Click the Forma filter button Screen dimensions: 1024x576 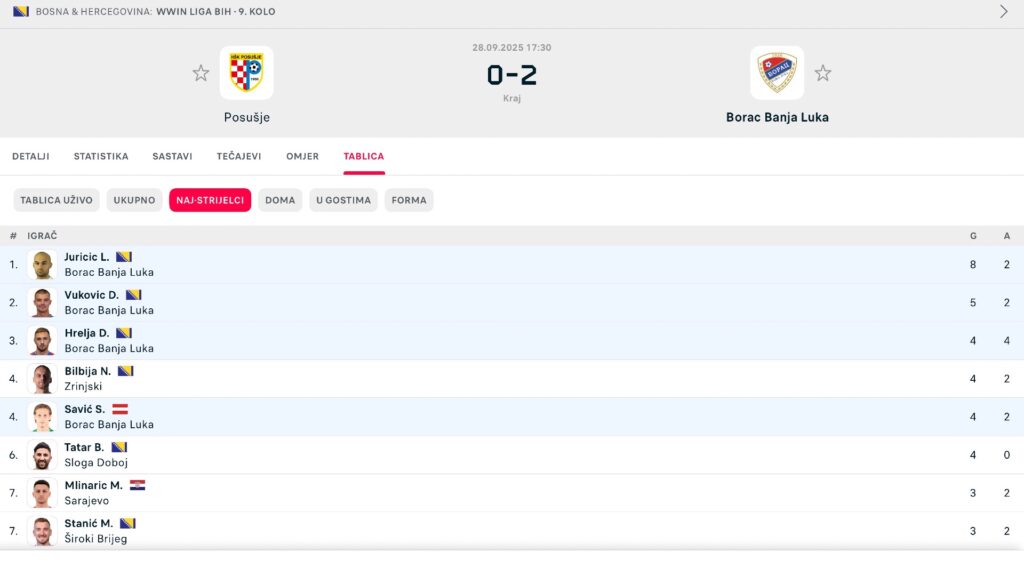[409, 200]
